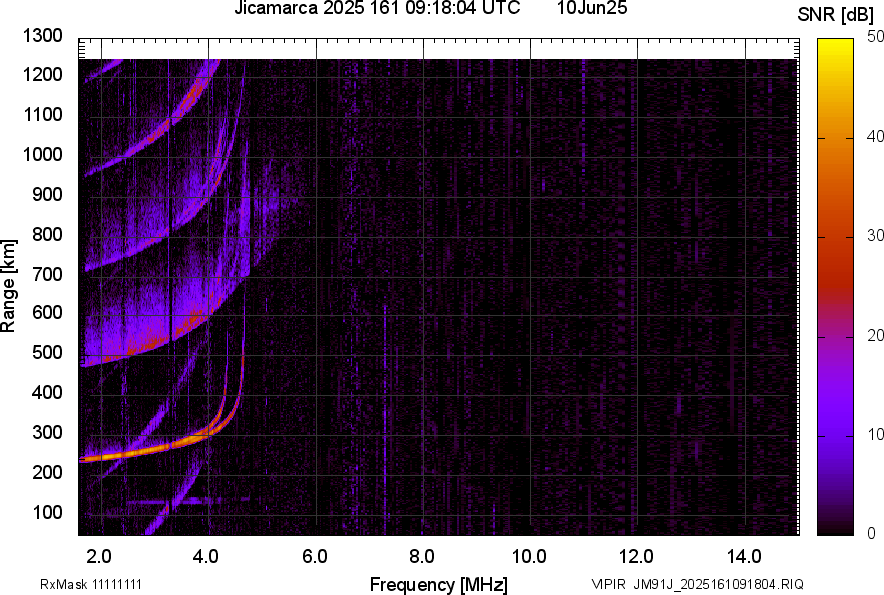The image size is (884, 595).
Task: Click the 'Range [km]' axis label
Action: point(8,286)
